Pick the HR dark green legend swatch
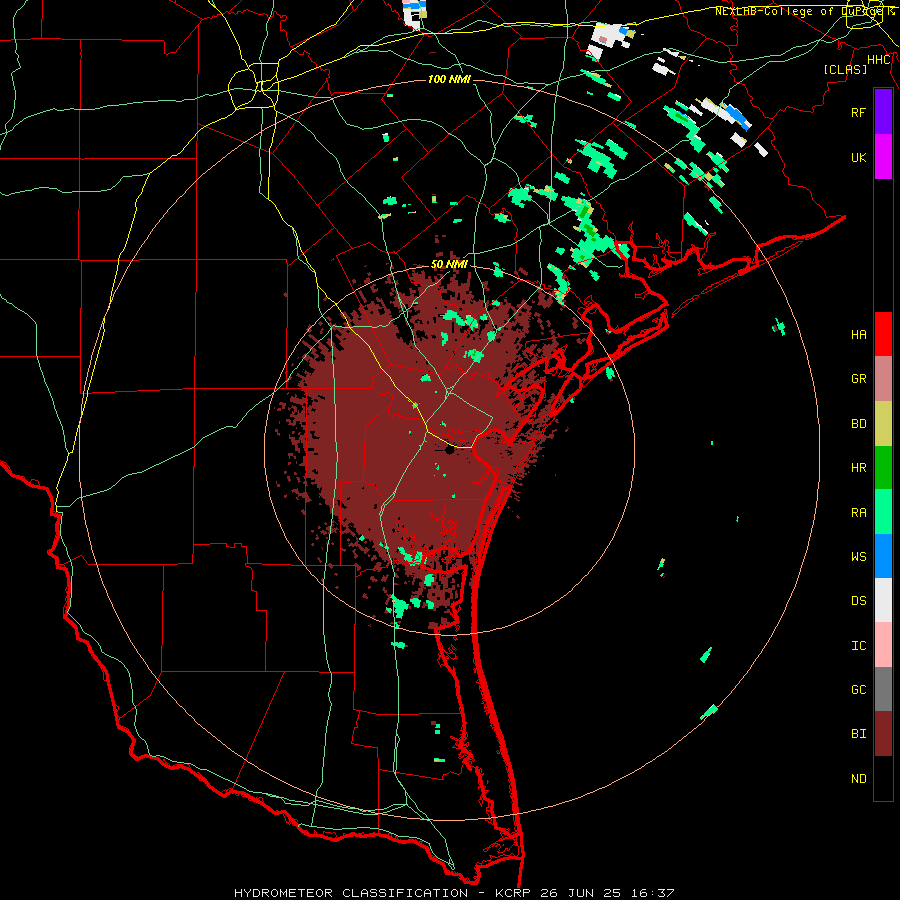Viewport: 900px width, 900px height. 883,467
